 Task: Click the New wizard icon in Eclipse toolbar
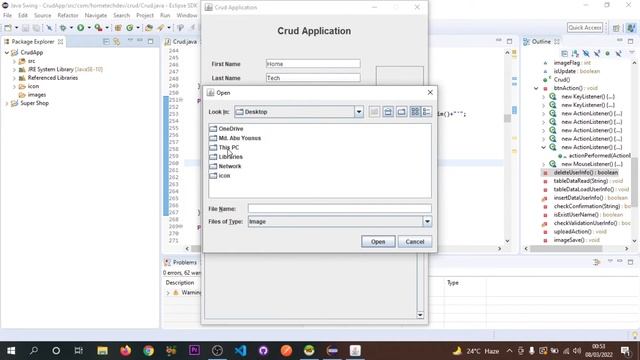click(8, 28)
